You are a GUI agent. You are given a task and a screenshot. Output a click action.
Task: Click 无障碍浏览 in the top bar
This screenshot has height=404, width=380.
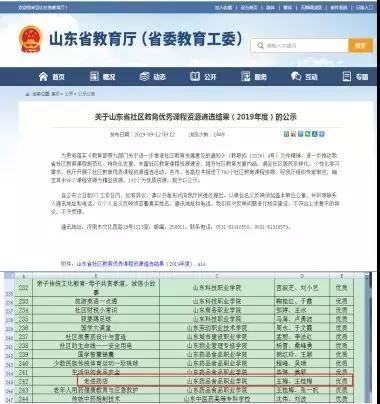click(x=311, y=7)
